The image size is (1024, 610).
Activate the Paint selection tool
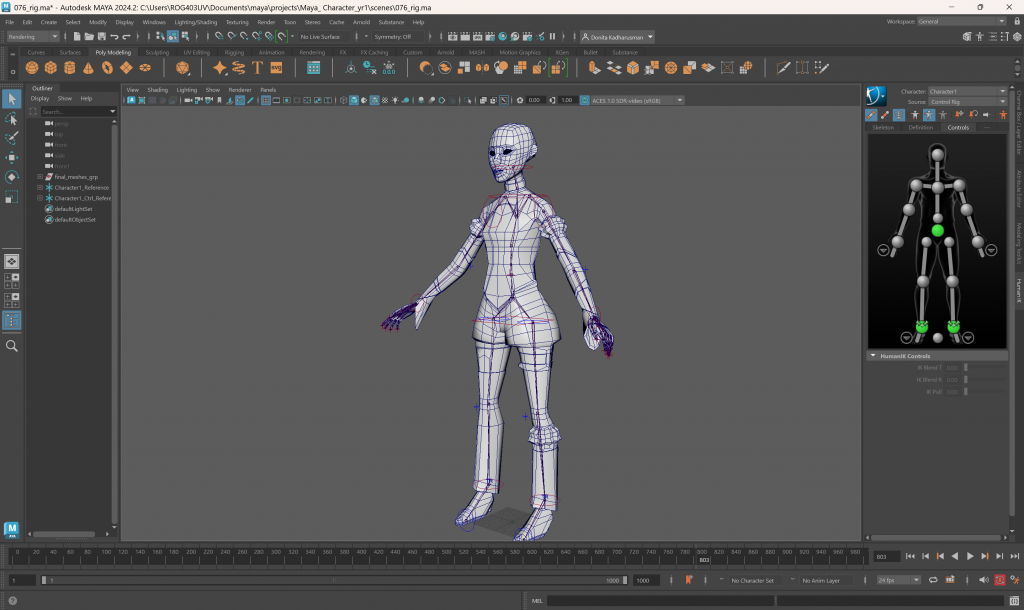[x=12, y=138]
